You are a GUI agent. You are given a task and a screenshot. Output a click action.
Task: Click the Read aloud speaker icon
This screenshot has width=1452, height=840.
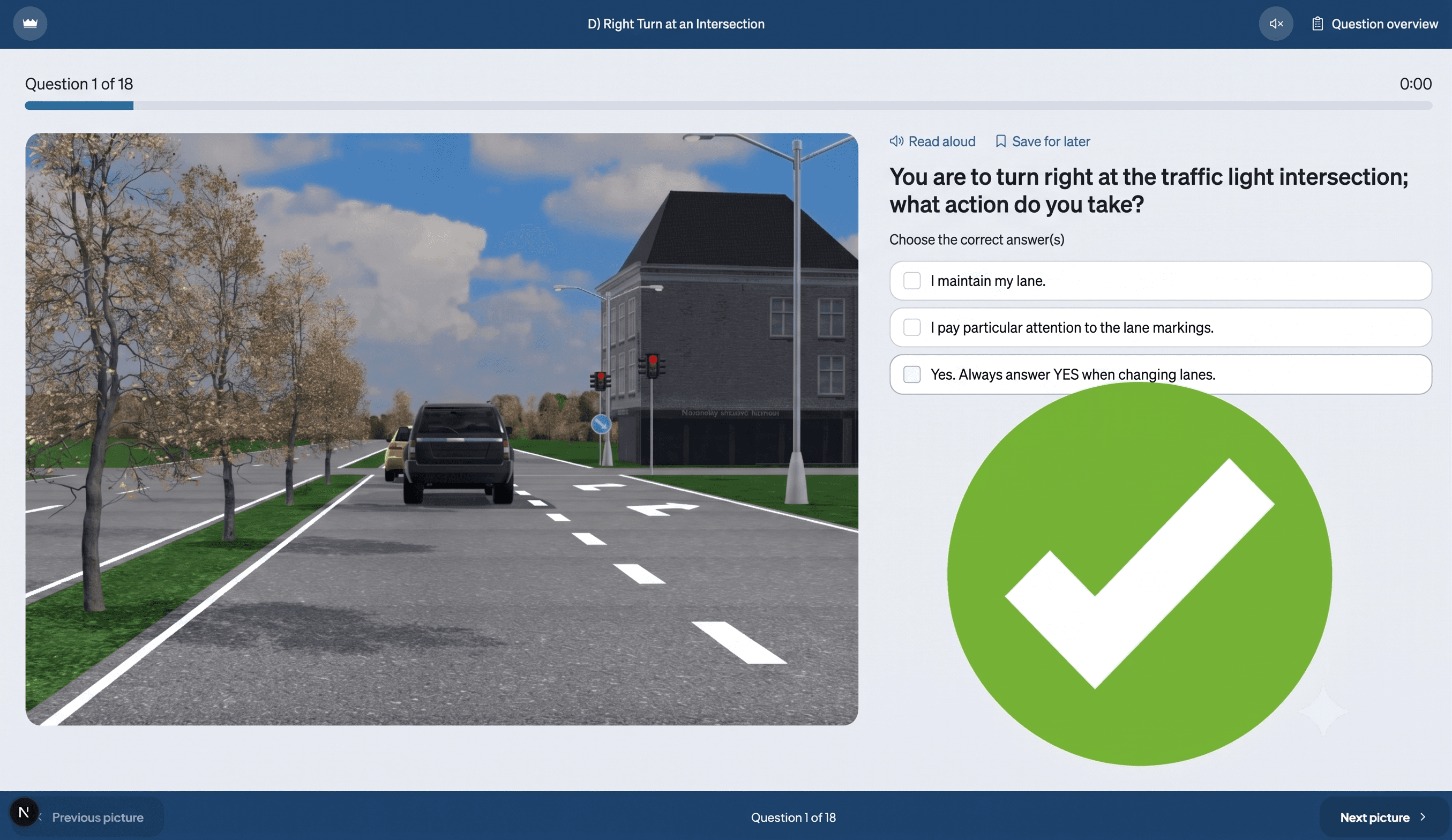tap(896, 141)
